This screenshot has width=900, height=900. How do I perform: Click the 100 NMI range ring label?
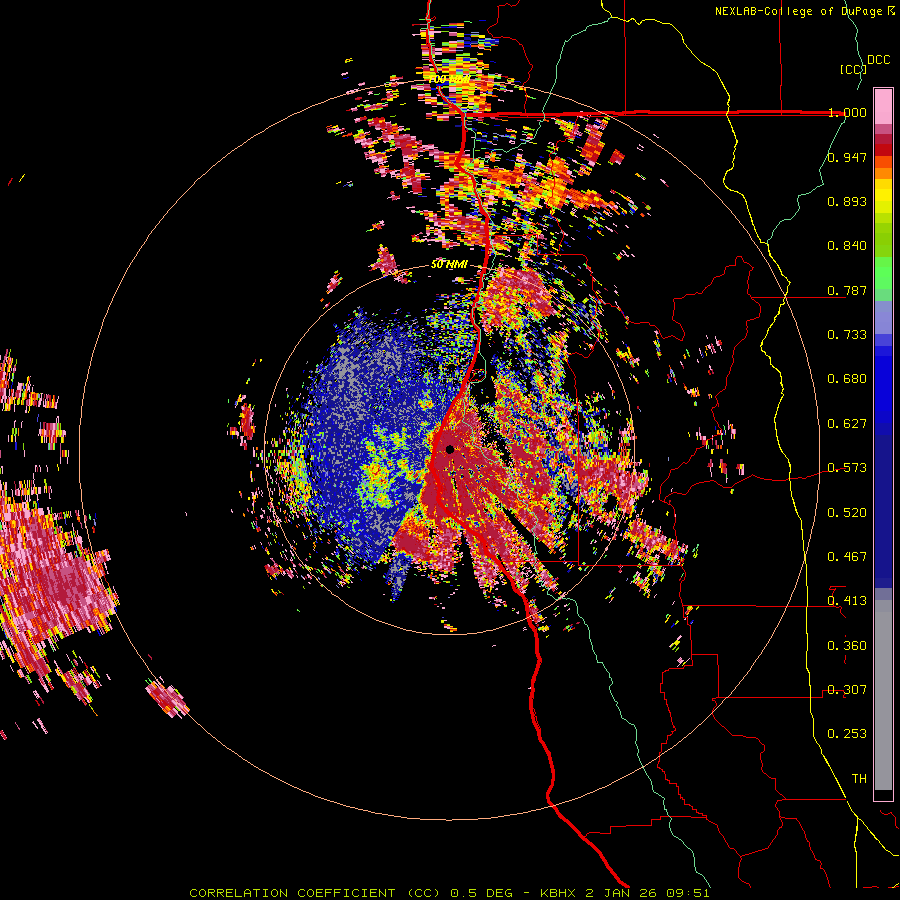[x=449, y=78]
